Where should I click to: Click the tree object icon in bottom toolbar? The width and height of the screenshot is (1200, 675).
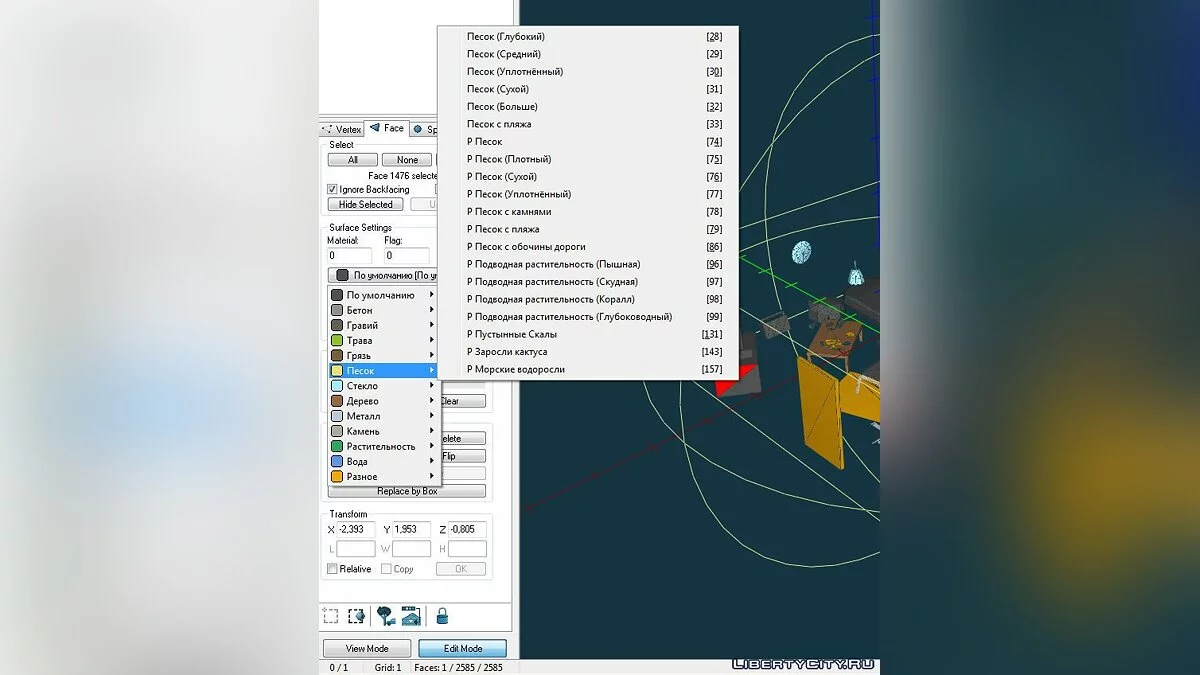385,616
